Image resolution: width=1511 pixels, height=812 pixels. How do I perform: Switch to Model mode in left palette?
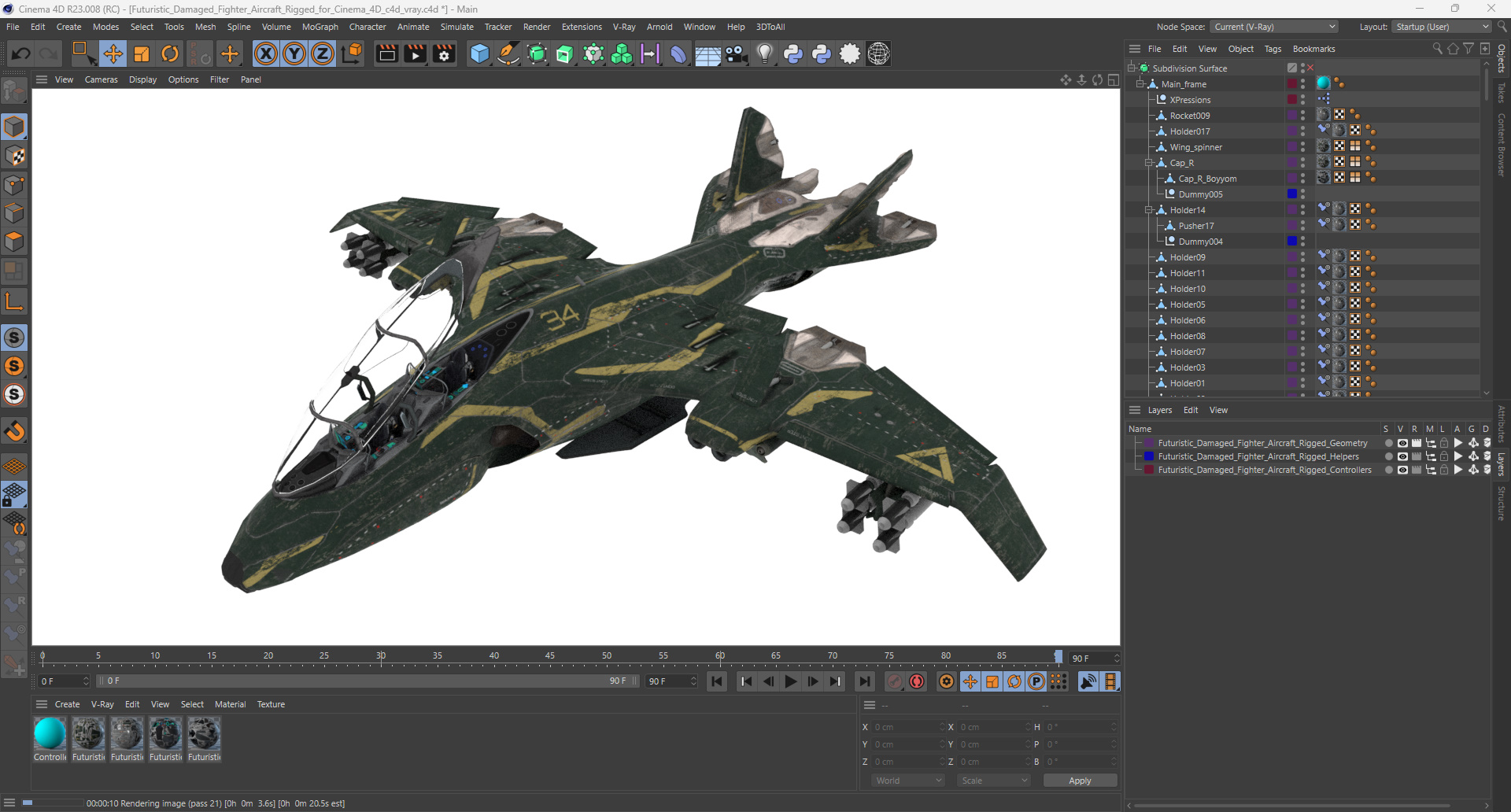pyautogui.click(x=14, y=127)
